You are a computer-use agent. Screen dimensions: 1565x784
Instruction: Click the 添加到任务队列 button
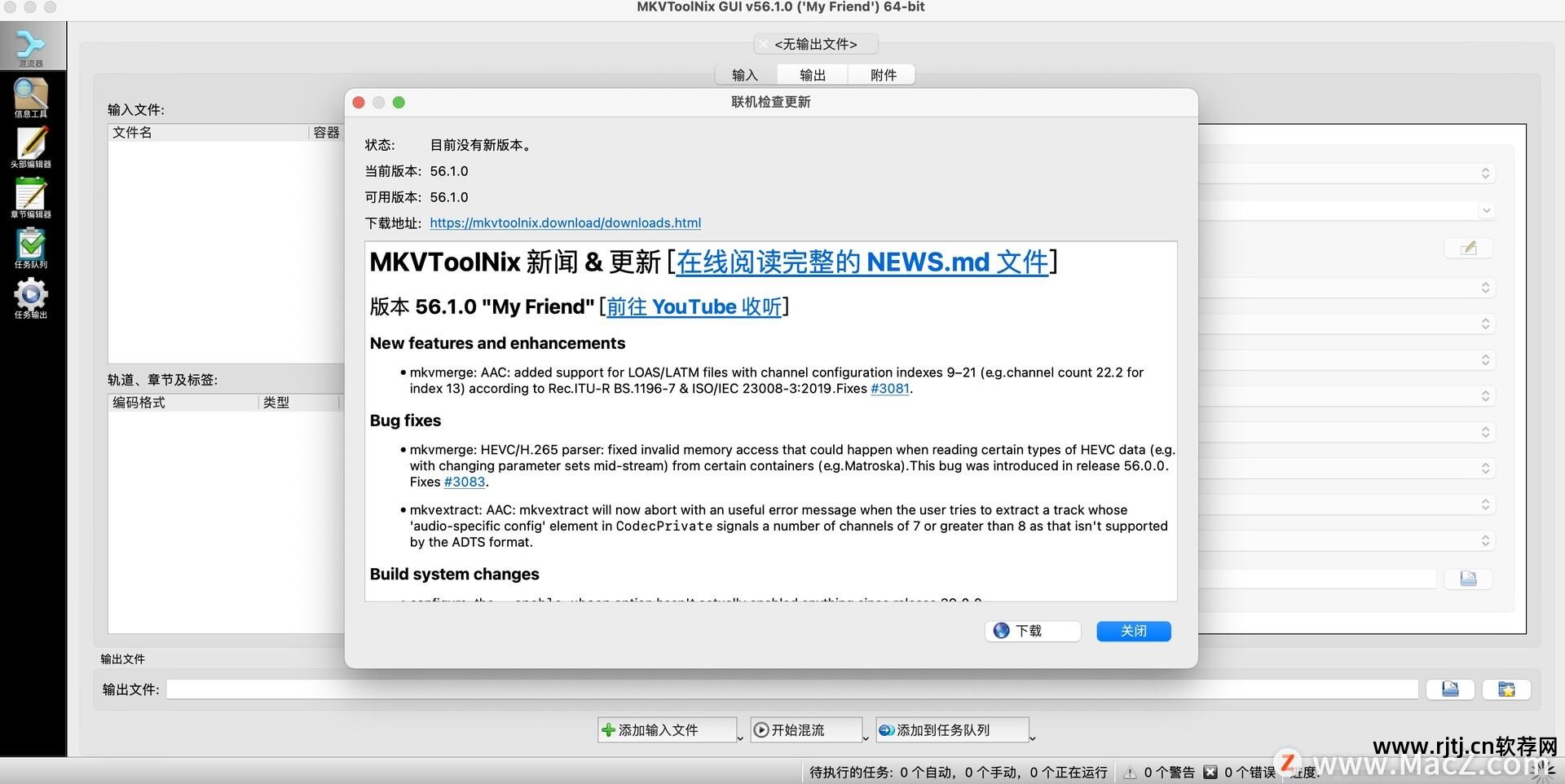(x=950, y=730)
